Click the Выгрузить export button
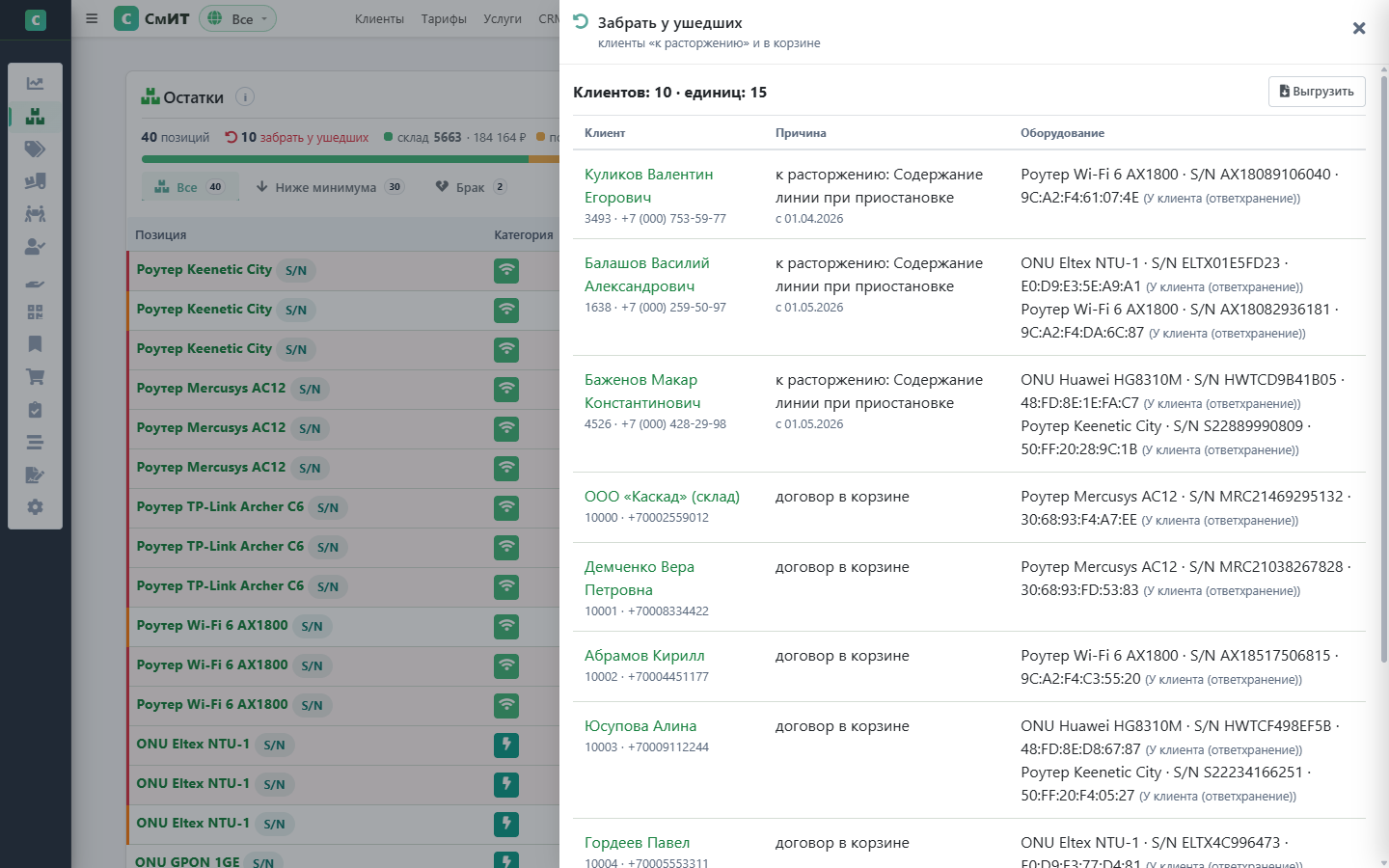 coord(1317,92)
